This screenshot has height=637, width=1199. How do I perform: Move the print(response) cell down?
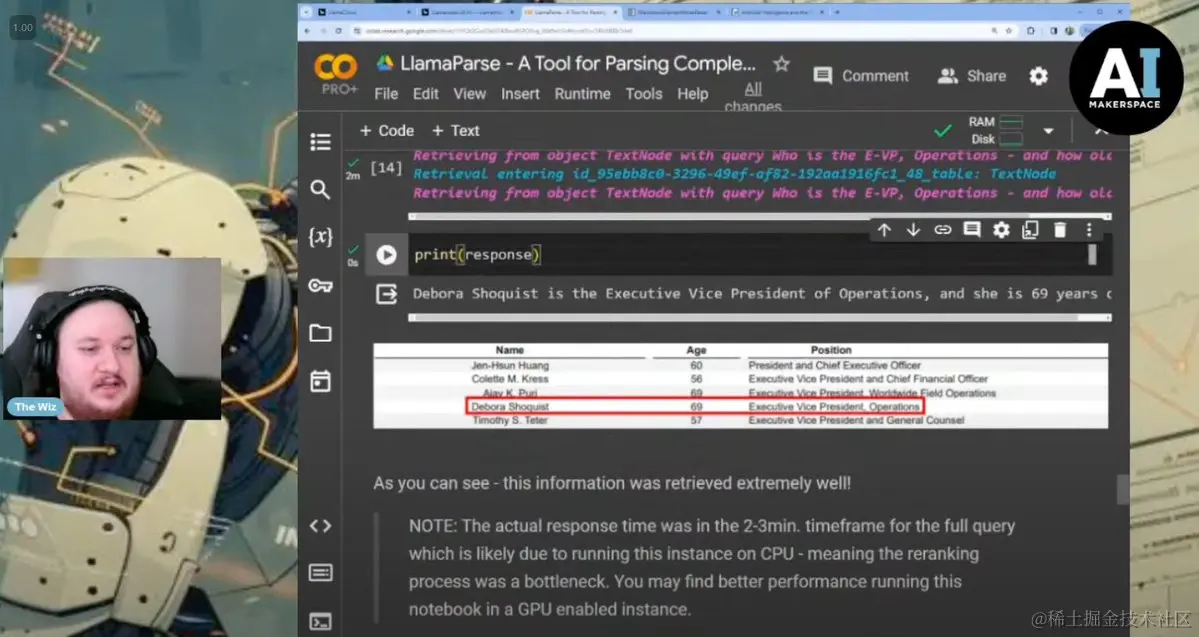913,229
